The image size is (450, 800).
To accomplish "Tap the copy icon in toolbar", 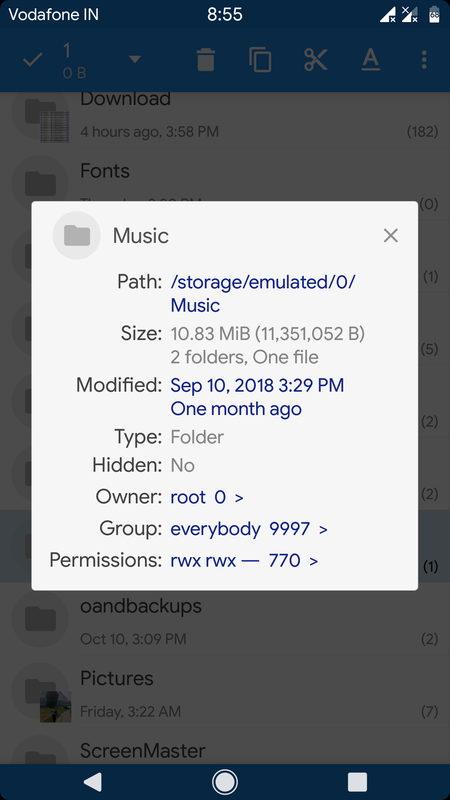I will [x=260, y=60].
